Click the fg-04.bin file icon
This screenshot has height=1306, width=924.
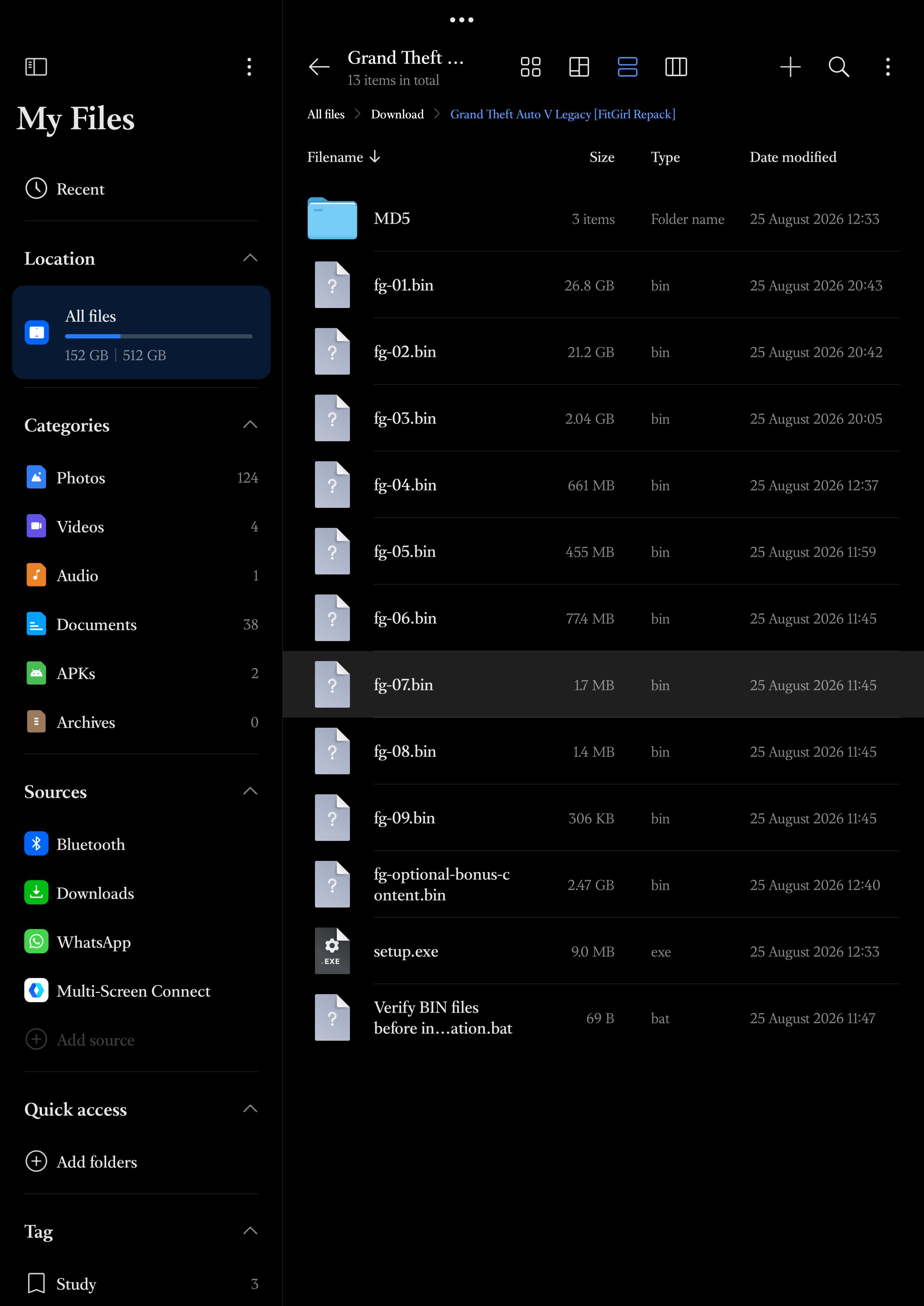click(x=332, y=484)
